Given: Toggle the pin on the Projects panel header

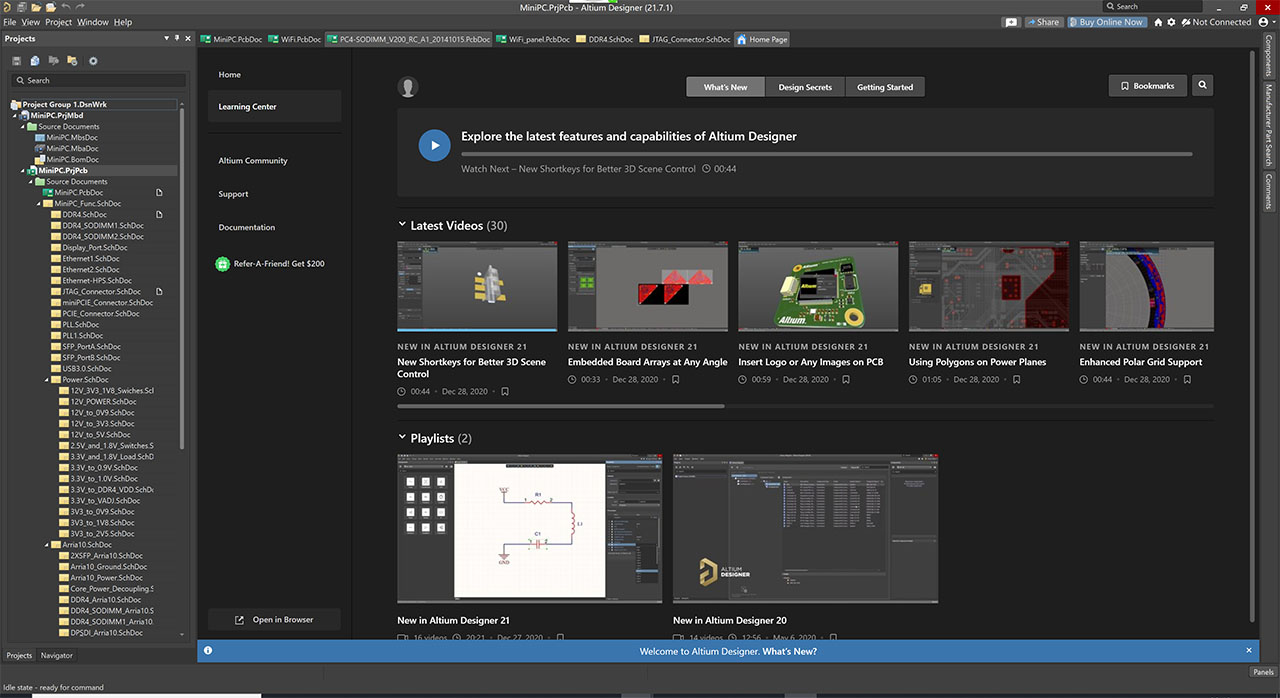Looking at the screenshot, I should [177, 38].
